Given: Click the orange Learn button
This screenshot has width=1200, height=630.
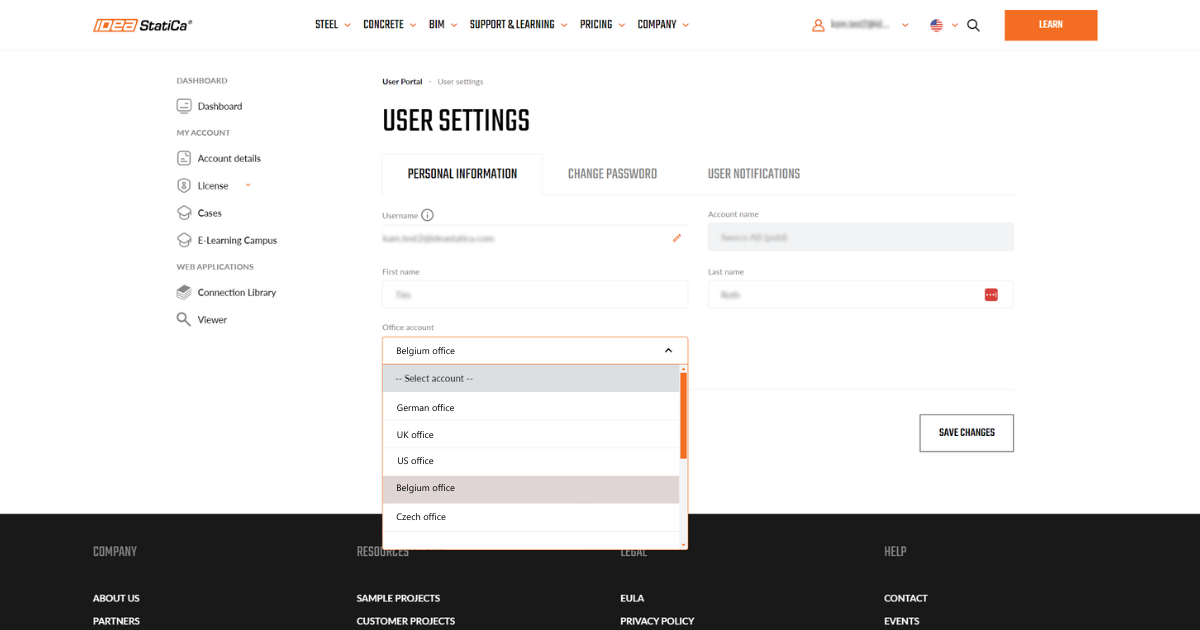Looking at the screenshot, I should (1050, 25).
